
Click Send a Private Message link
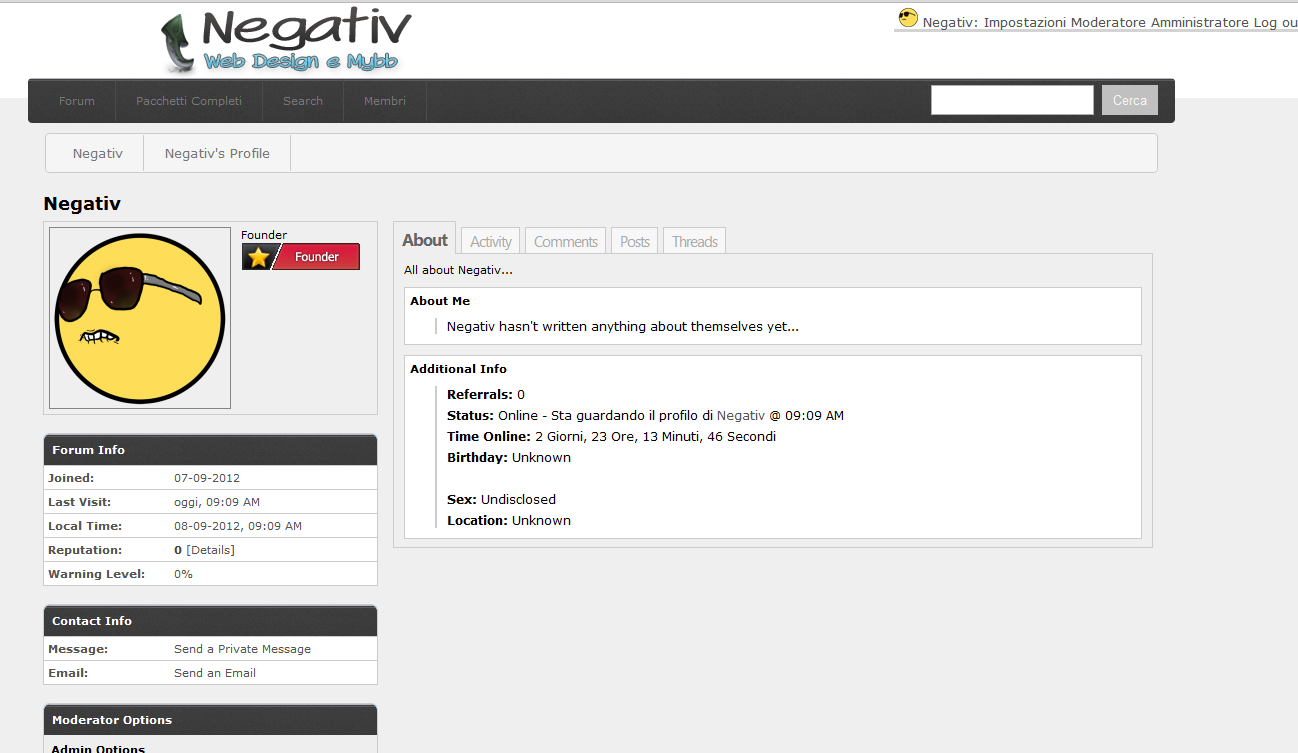(x=242, y=649)
